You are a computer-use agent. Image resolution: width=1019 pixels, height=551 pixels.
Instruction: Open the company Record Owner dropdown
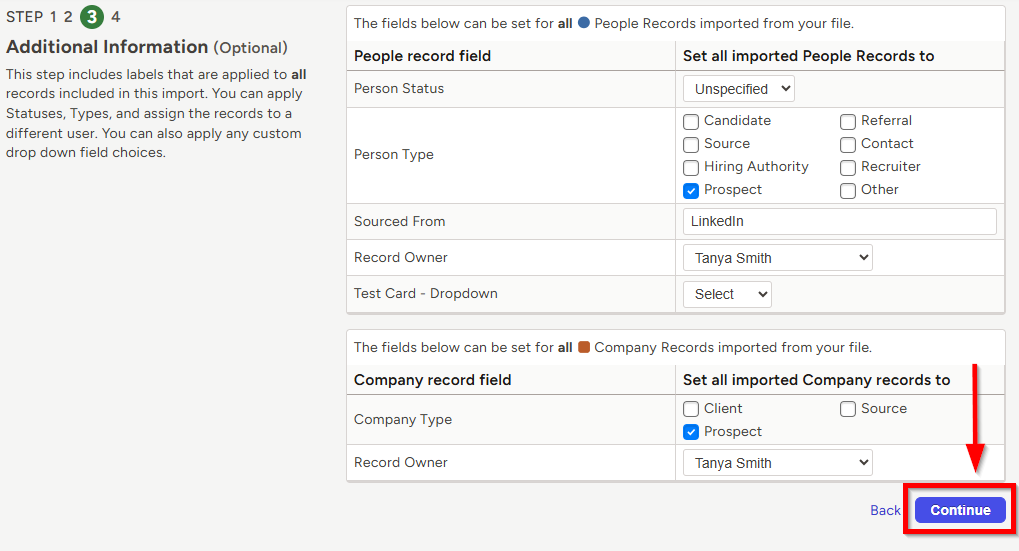(x=778, y=463)
